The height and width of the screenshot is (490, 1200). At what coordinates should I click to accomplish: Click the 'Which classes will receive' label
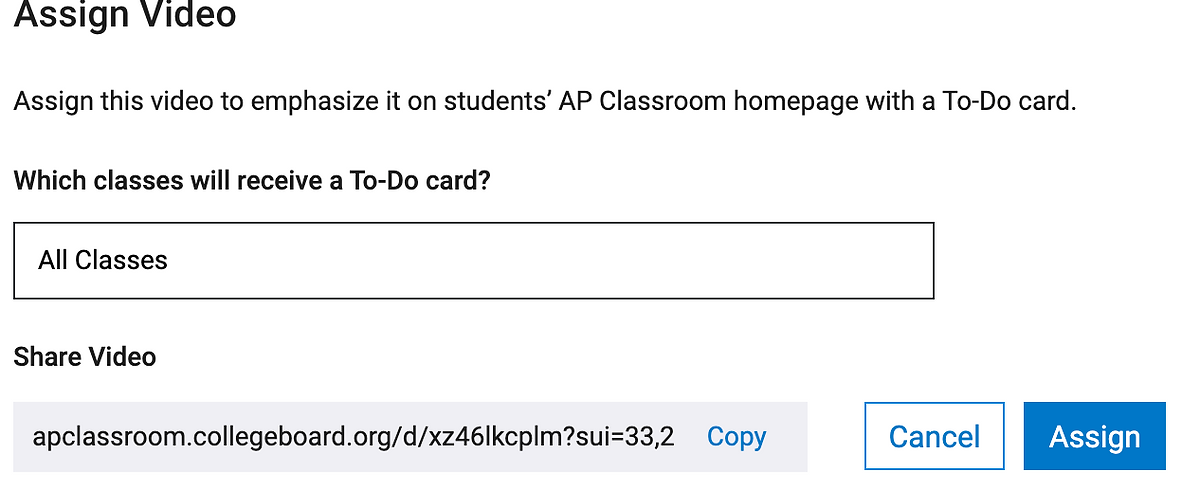tap(252, 181)
